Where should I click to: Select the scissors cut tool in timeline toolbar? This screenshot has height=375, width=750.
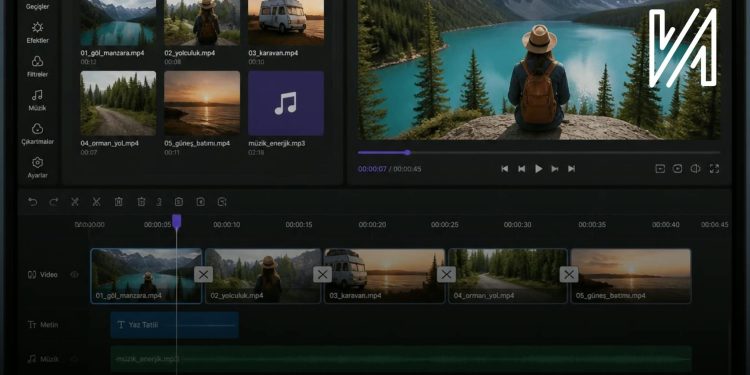point(96,202)
